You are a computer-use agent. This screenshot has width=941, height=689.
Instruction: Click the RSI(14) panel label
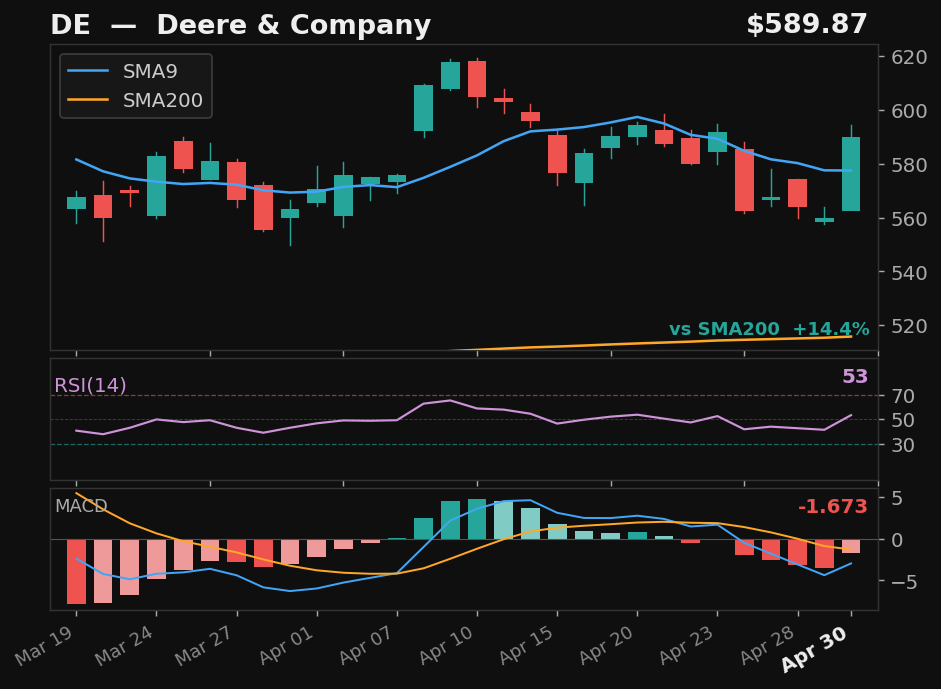[91, 385]
